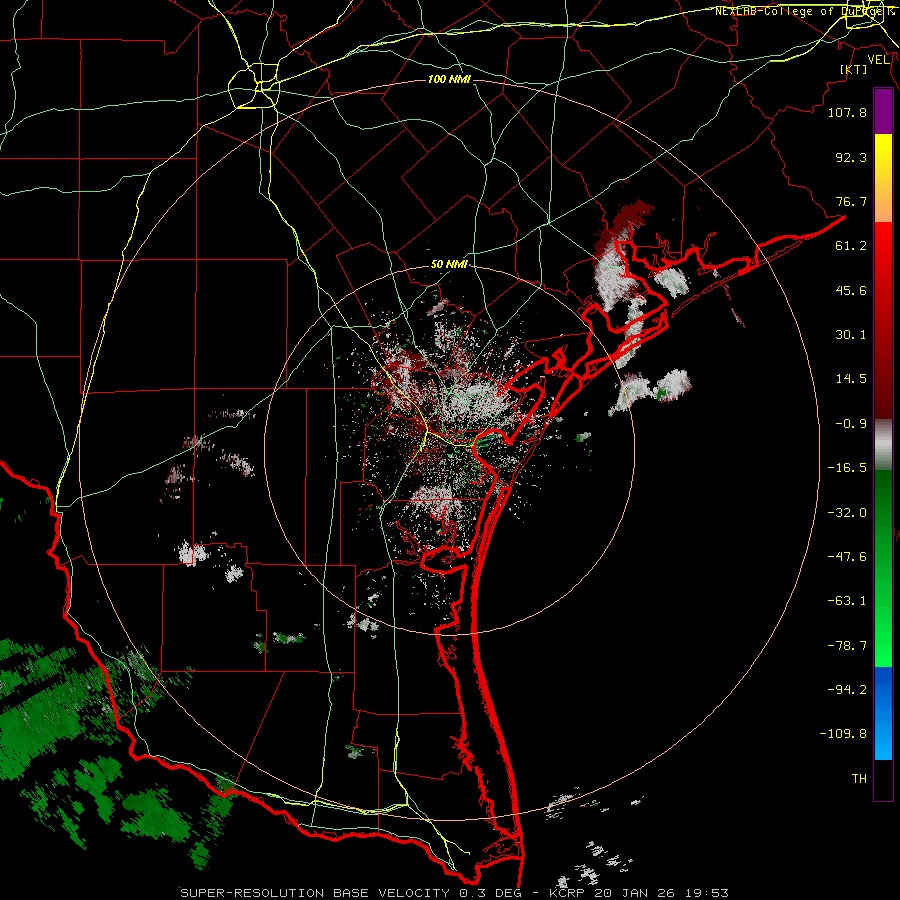Click the purple segment of velocity color bar
The image size is (900, 900).
pos(883,111)
